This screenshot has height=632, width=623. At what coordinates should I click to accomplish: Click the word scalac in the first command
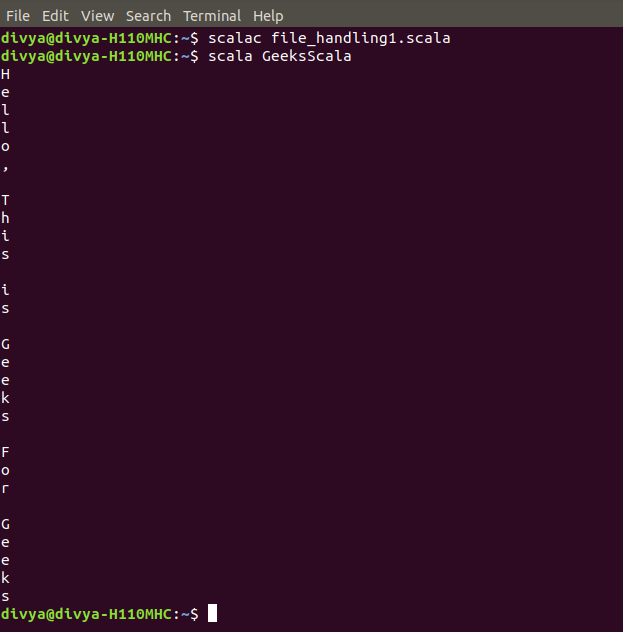tap(235, 38)
